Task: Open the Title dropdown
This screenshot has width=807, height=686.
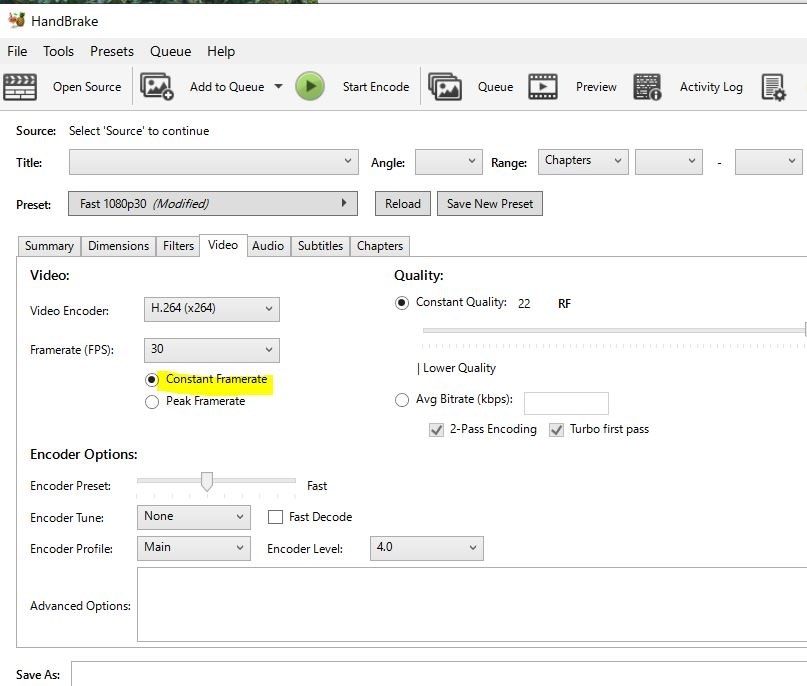Action: point(214,162)
